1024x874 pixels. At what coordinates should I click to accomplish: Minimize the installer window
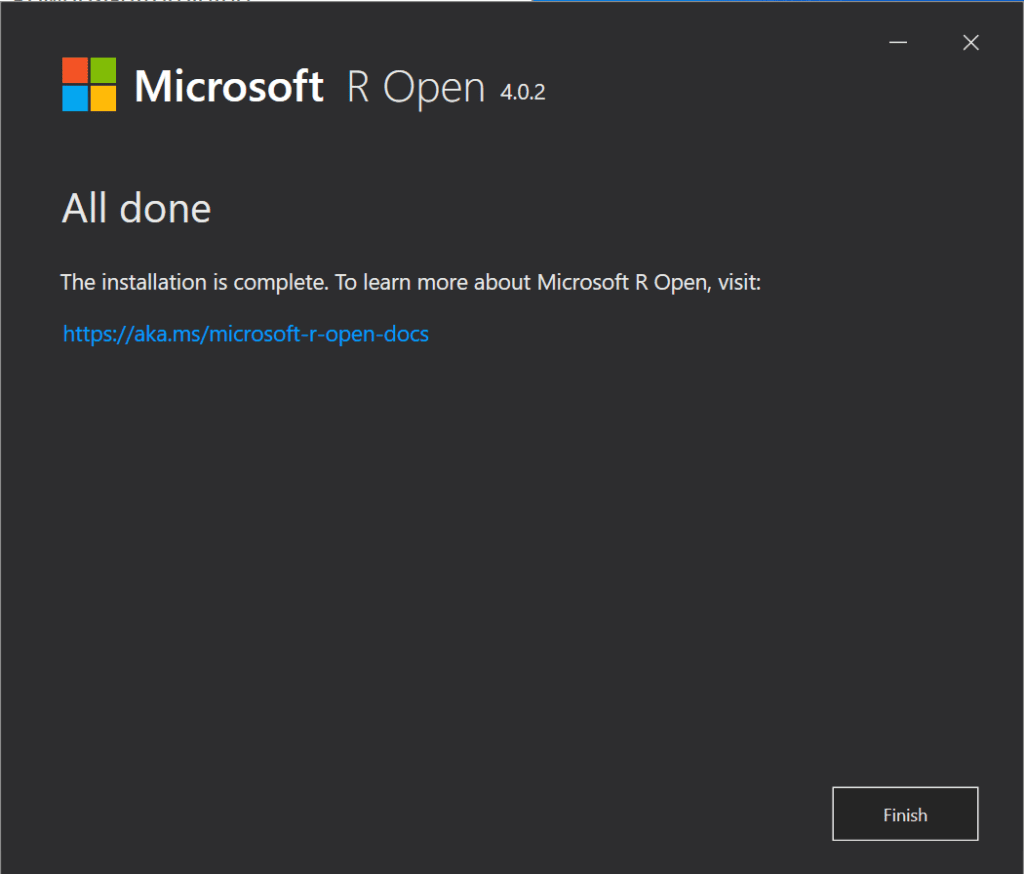pos(898,42)
